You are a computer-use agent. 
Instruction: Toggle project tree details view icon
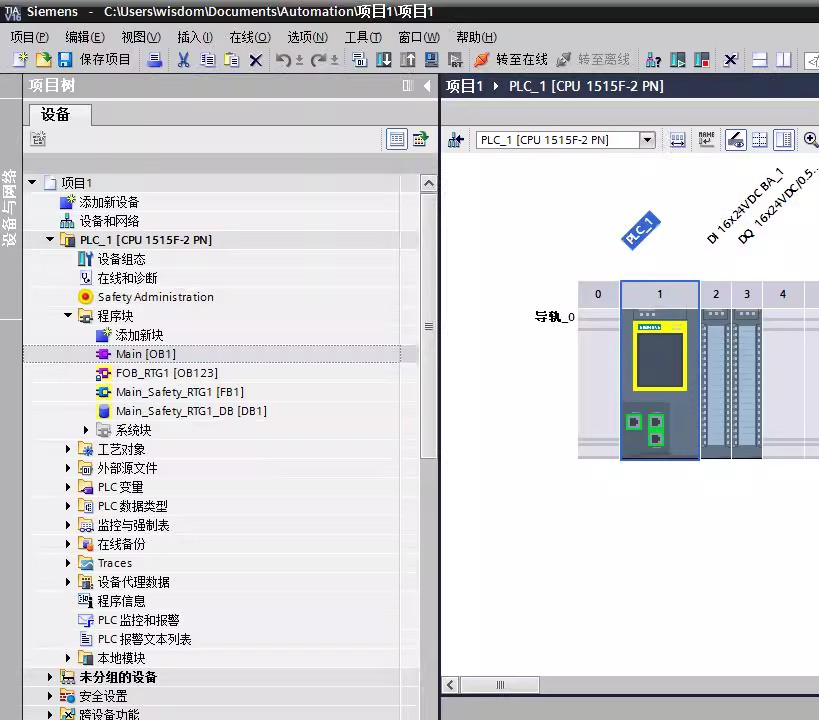tap(396, 140)
